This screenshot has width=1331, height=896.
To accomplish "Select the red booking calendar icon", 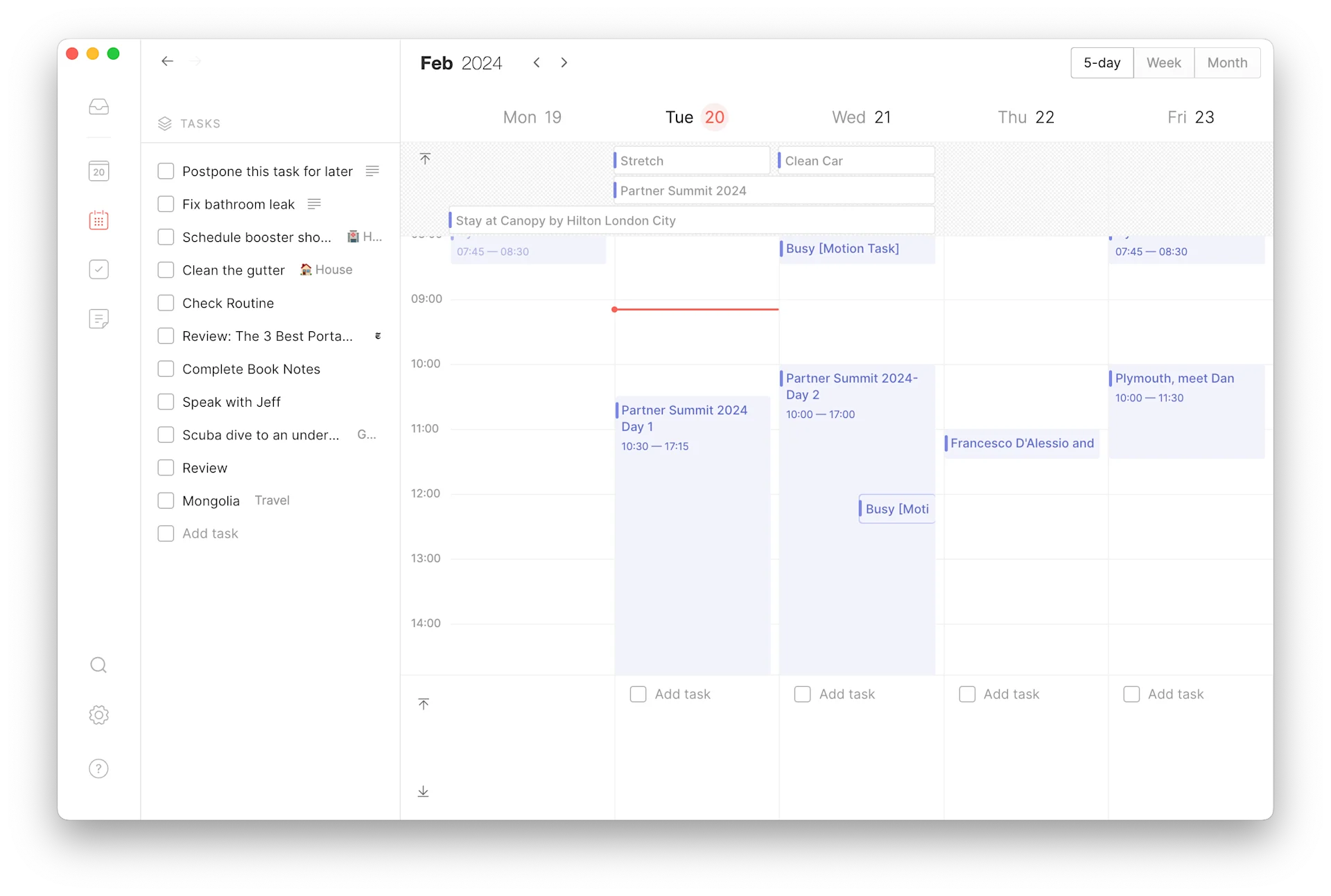I will pyautogui.click(x=99, y=220).
